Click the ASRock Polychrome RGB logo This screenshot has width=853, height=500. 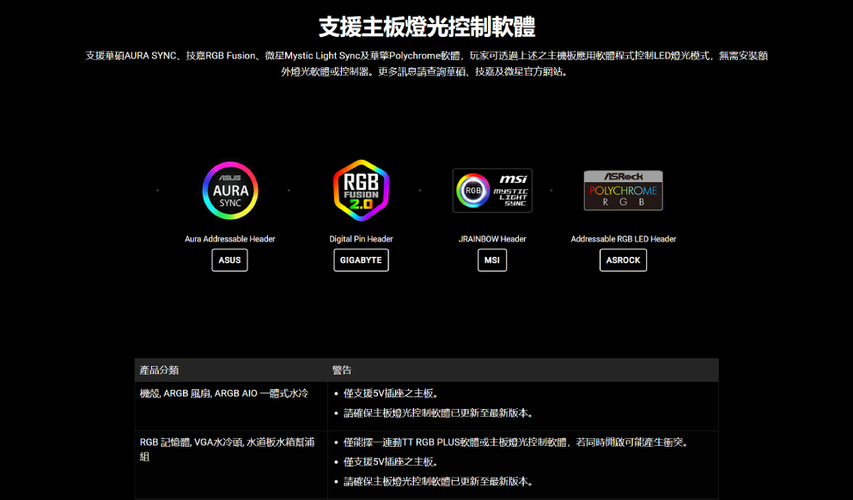click(623, 190)
